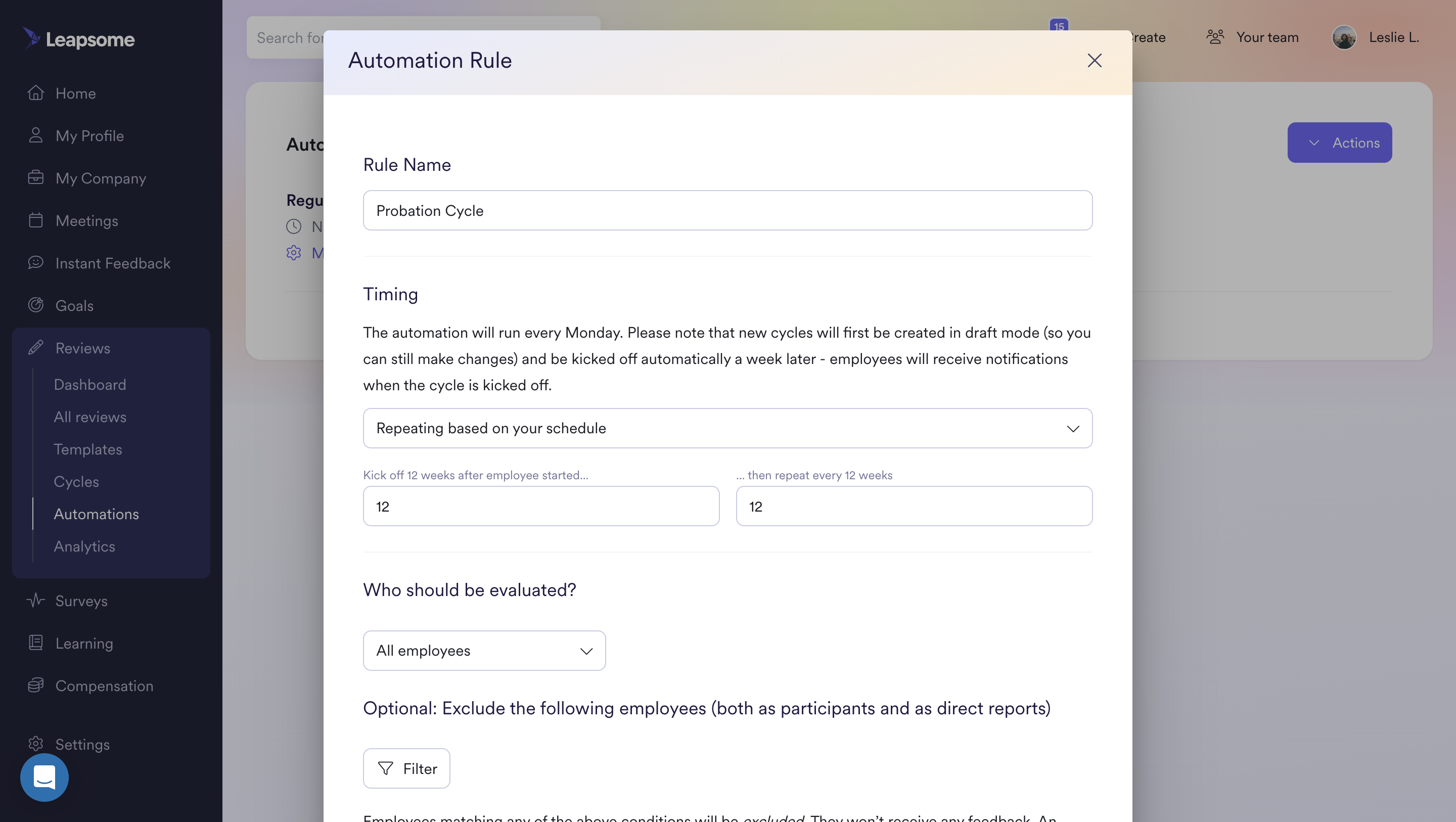The height and width of the screenshot is (822, 1456).
Task: Open the Actions dropdown button
Action: coord(1340,143)
